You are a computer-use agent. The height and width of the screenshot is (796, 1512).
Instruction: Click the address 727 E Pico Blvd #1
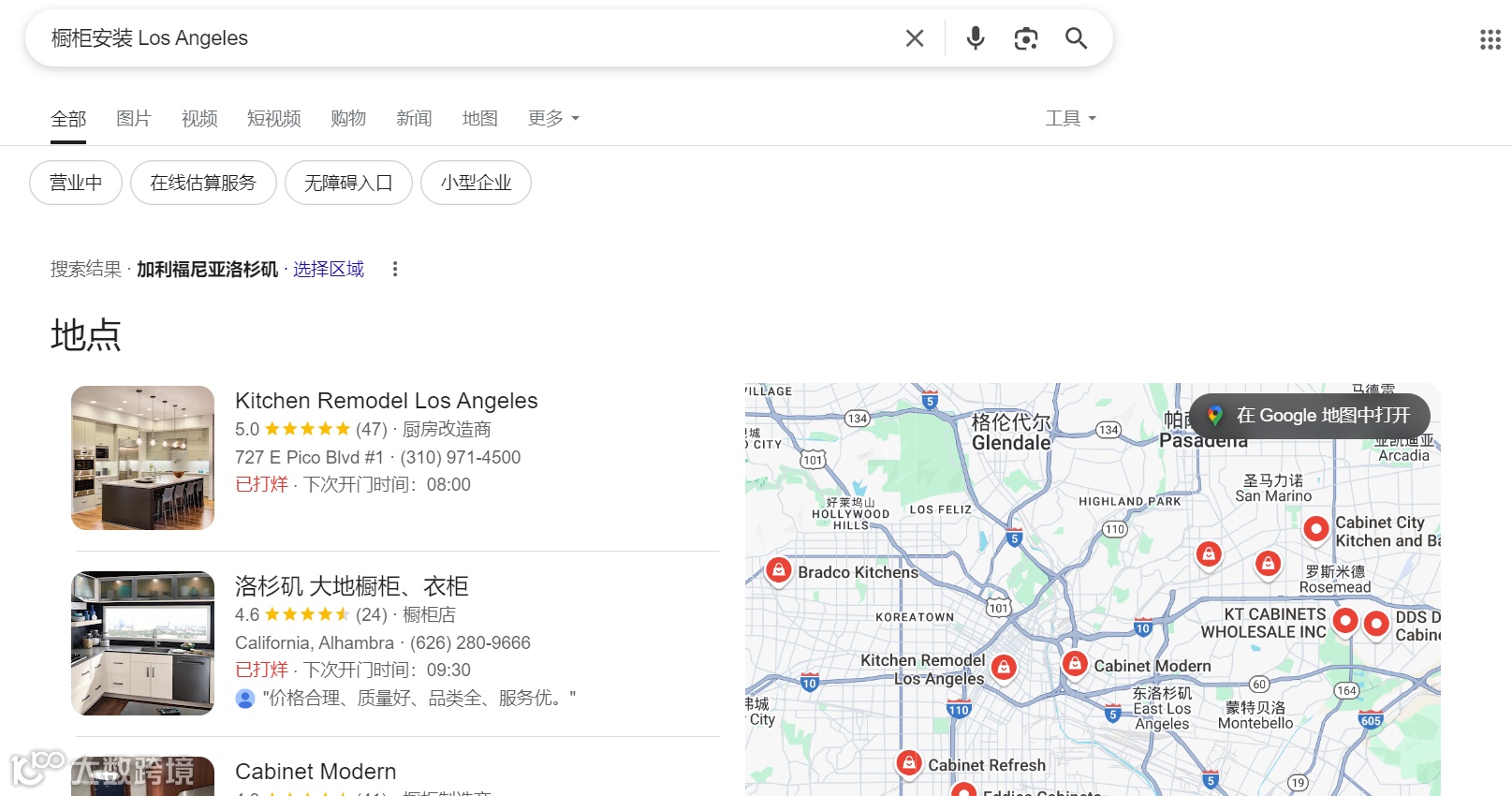point(309,457)
